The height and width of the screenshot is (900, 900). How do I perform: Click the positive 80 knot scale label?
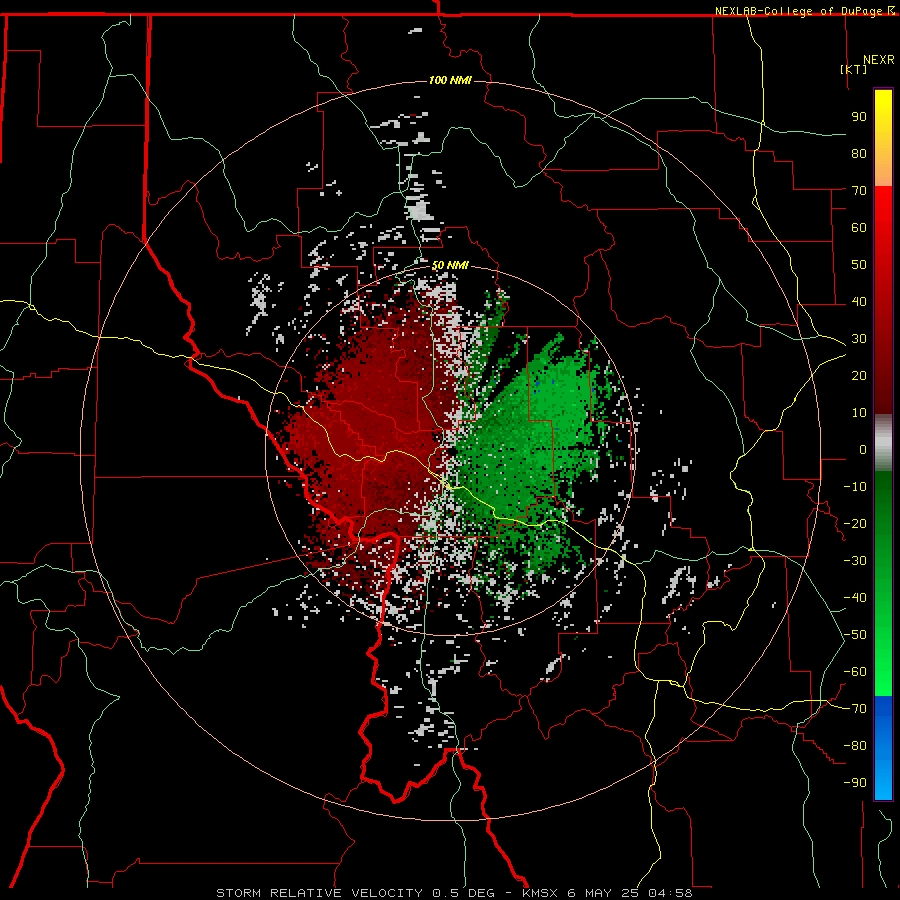[859, 153]
